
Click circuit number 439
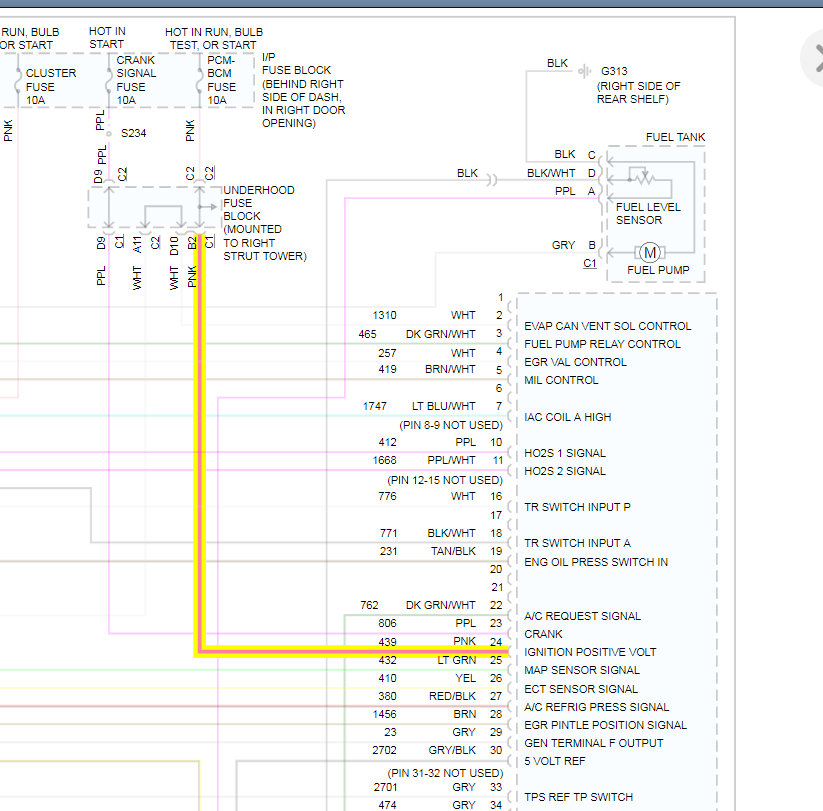coord(387,642)
